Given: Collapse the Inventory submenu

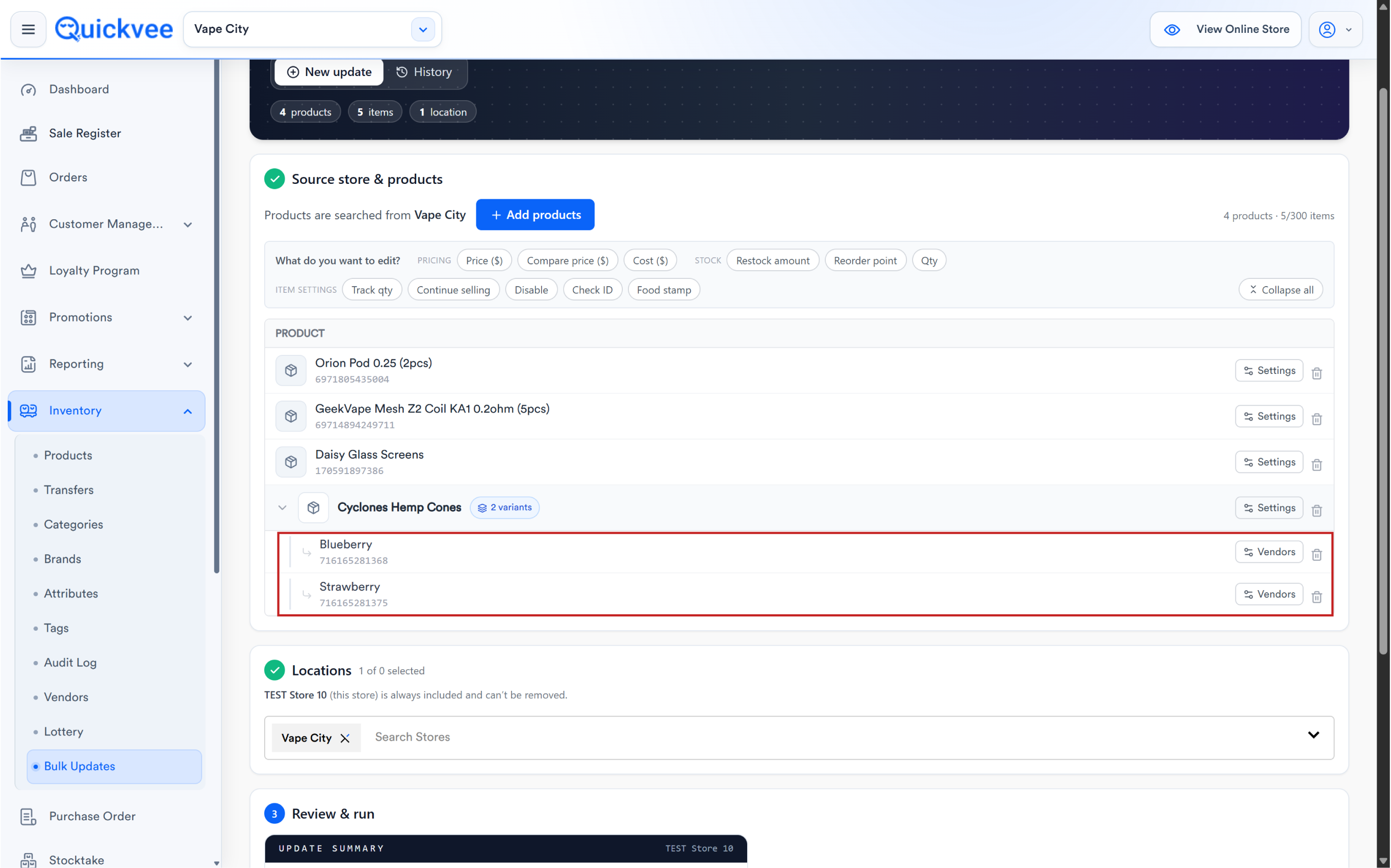Looking at the screenshot, I should tap(188, 411).
